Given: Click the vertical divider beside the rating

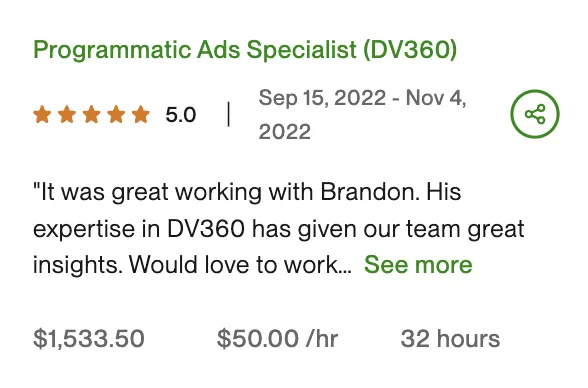Looking at the screenshot, I should tap(229, 114).
